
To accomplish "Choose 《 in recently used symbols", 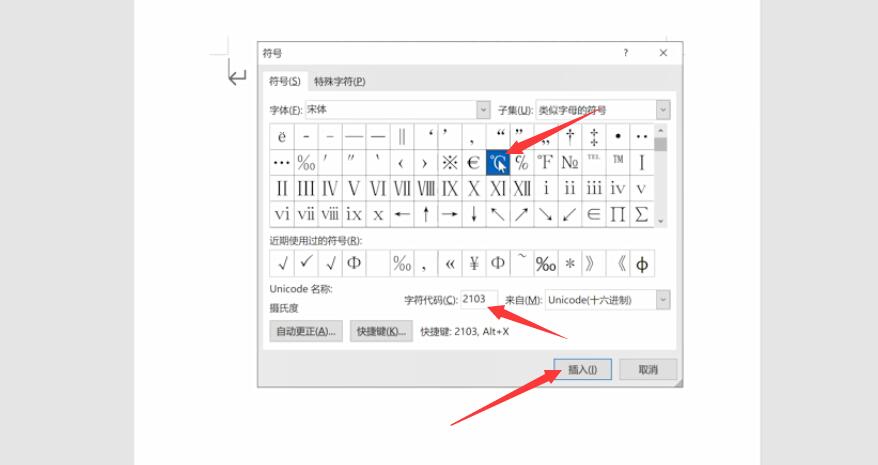I will tap(618, 263).
